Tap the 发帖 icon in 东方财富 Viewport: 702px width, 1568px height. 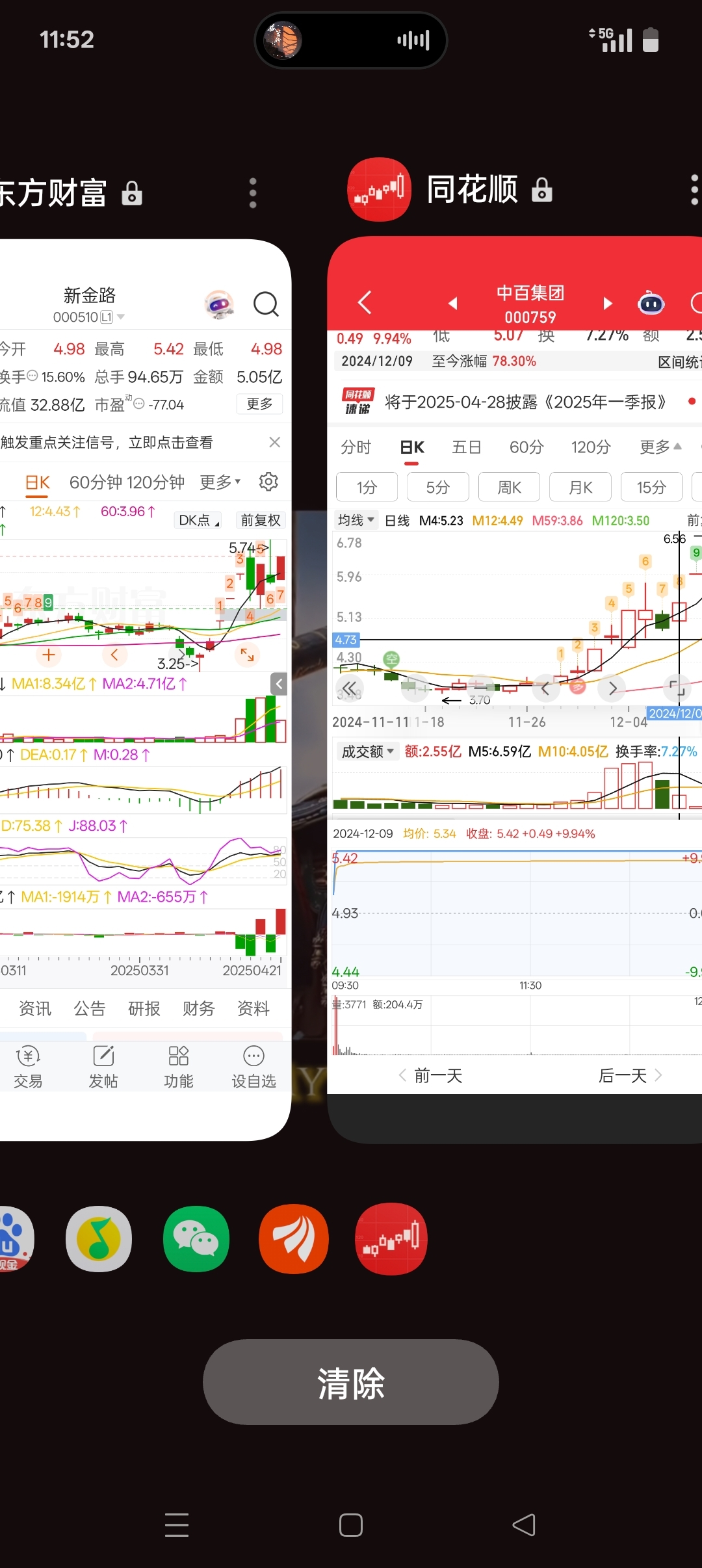pos(103,1067)
